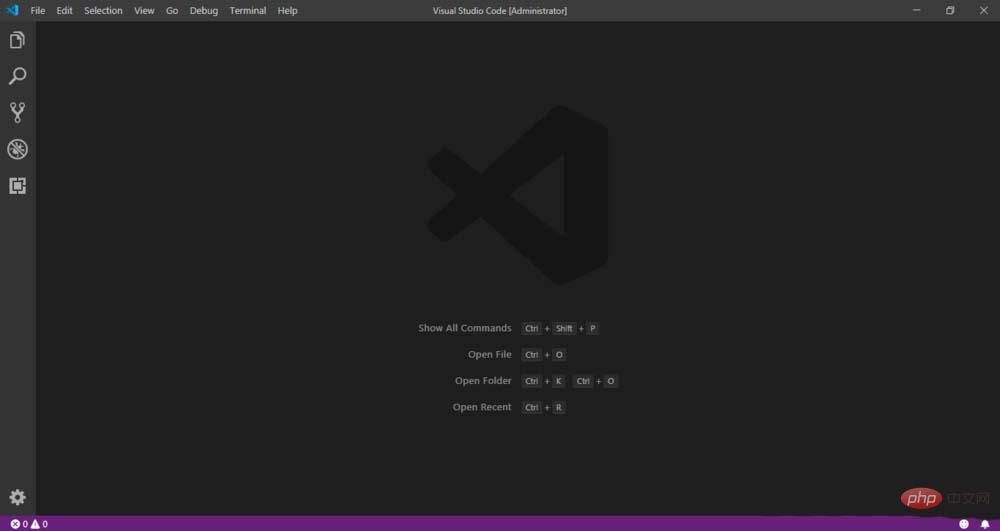
Task: Click the VS Code logo in the title bar
Action: click(x=12, y=10)
